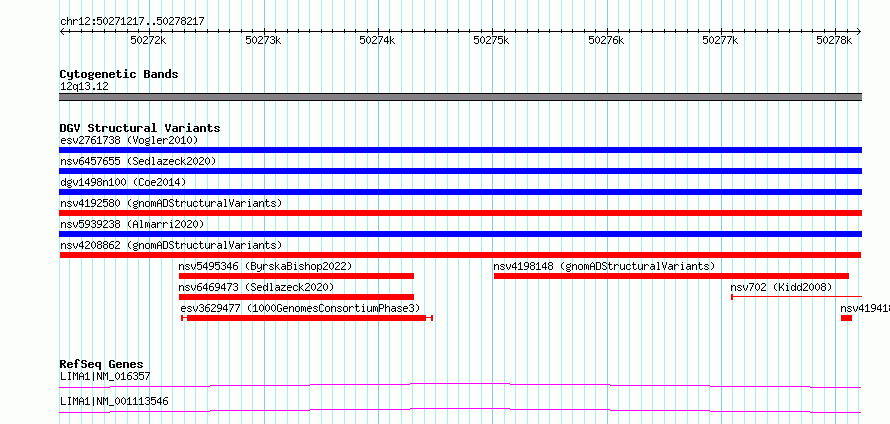Select the magenta line under LIMA1|NM_016357
The height and width of the screenshot is (424, 890).
coord(460,386)
